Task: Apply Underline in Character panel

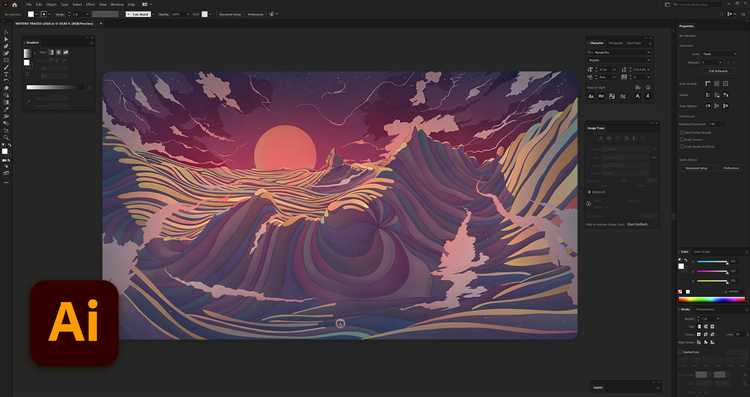Action: [637, 96]
